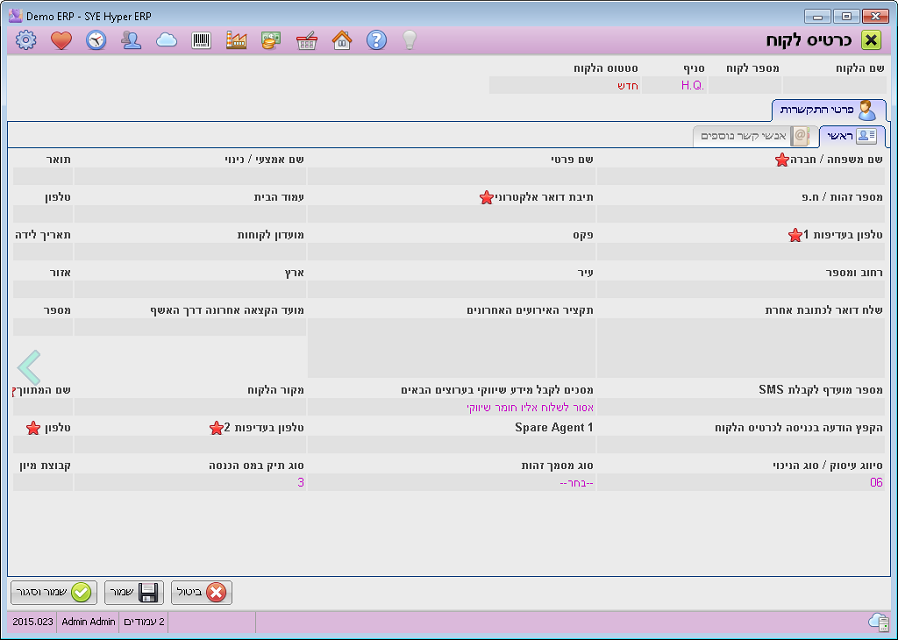
Task: Click the תקציר האירועים האחרונים text area
Action: pyautogui.click(x=451, y=348)
